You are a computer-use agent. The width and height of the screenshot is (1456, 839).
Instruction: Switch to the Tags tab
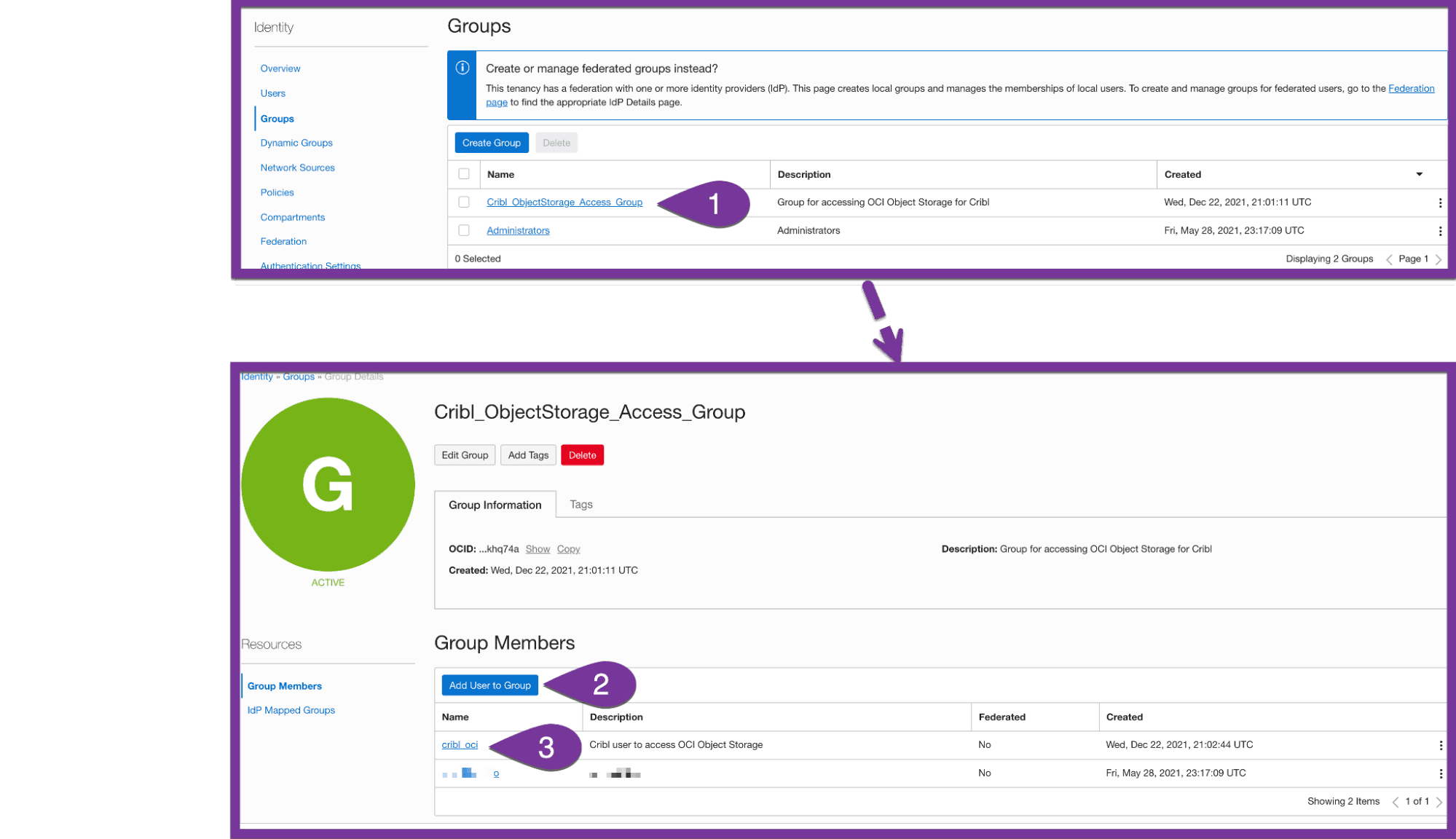click(581, 504)
